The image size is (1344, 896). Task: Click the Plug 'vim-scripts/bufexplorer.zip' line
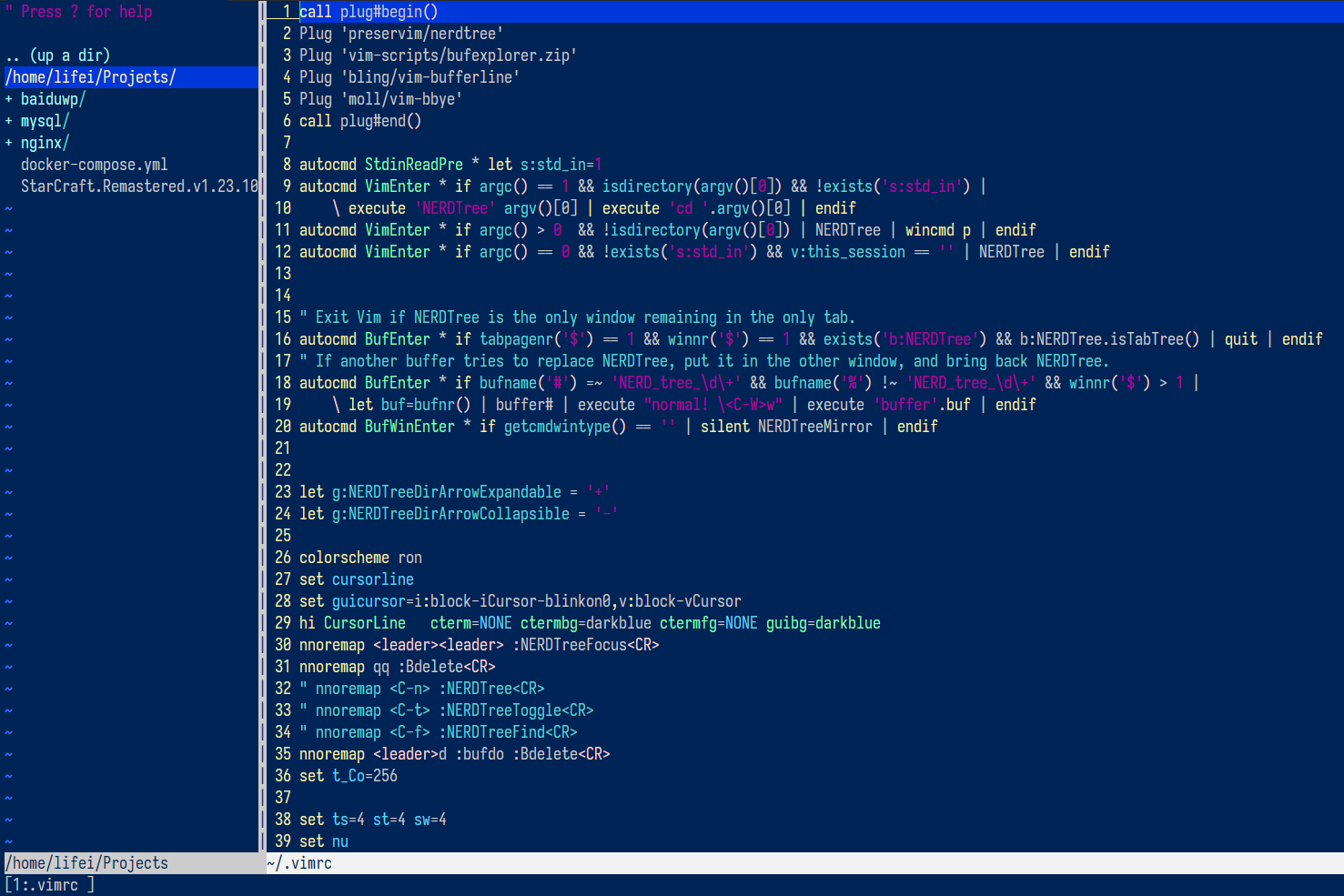pyautogui.click(x=438, y=55)
